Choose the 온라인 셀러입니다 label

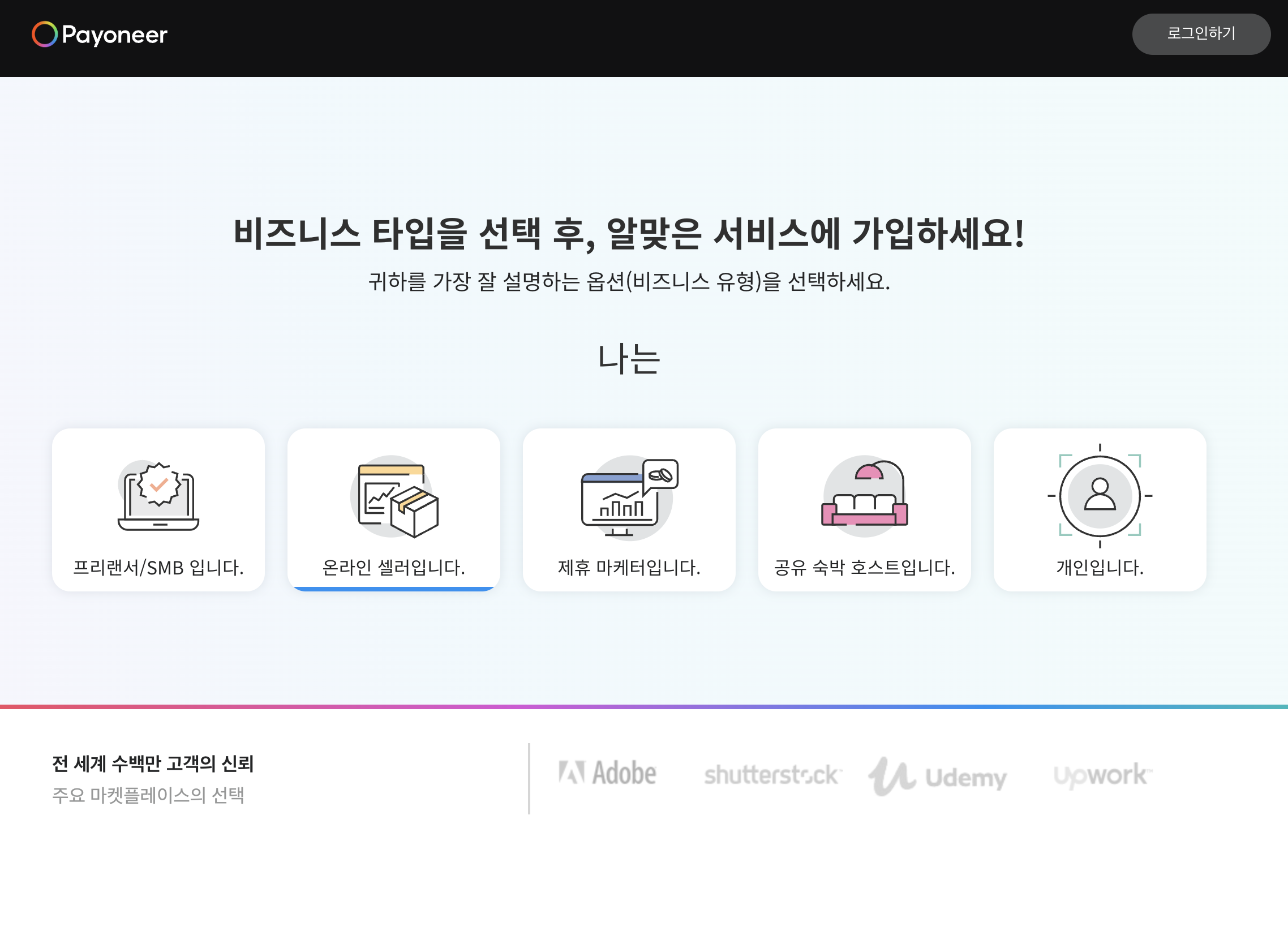[x=393, y=567]
